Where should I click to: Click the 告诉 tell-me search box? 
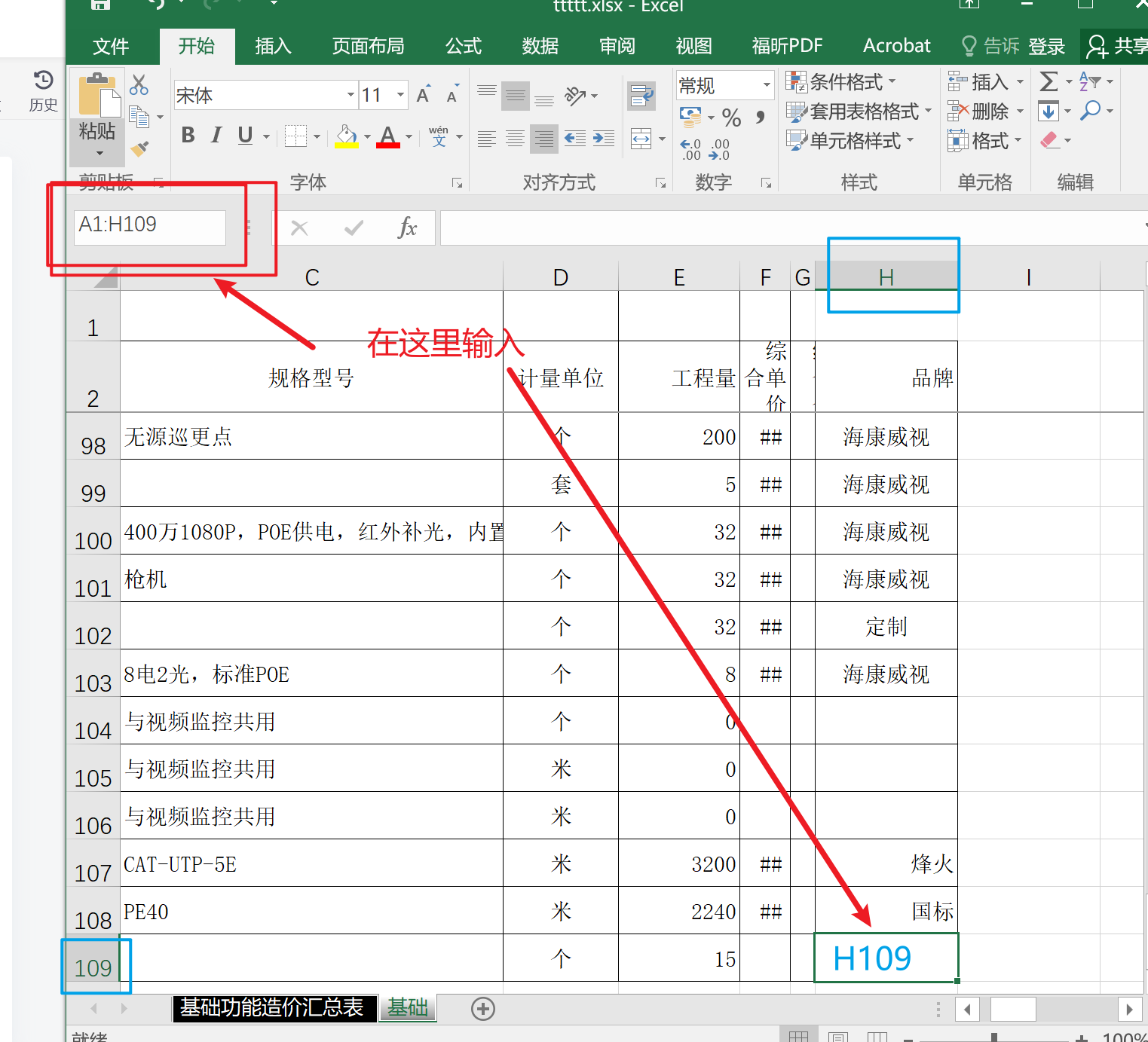[x=990, y=46]
